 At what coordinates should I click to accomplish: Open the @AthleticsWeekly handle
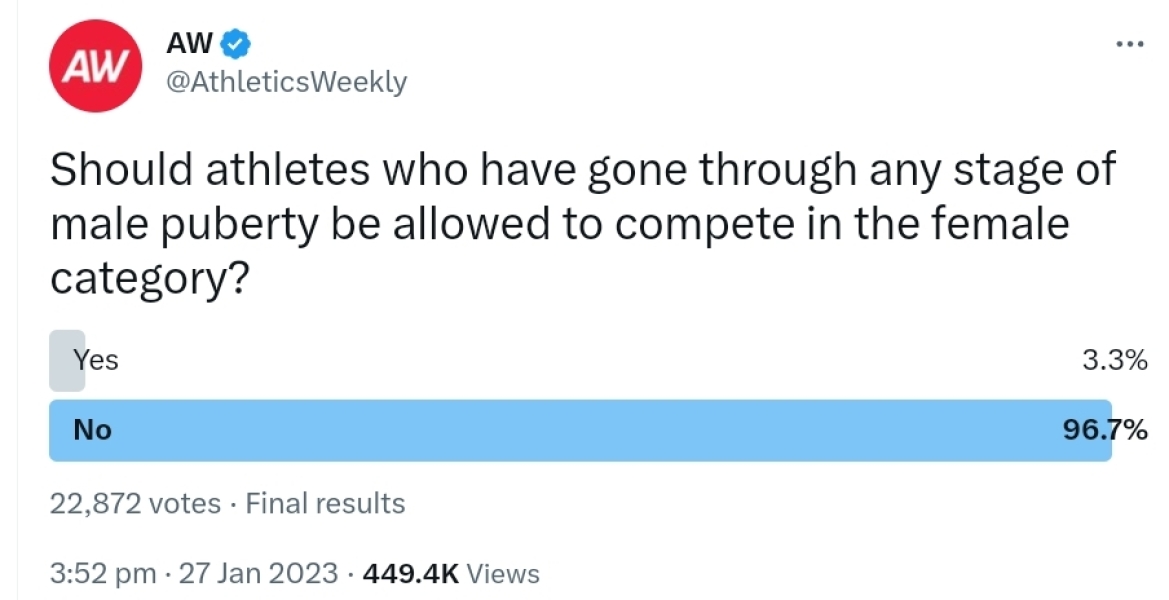289,82
